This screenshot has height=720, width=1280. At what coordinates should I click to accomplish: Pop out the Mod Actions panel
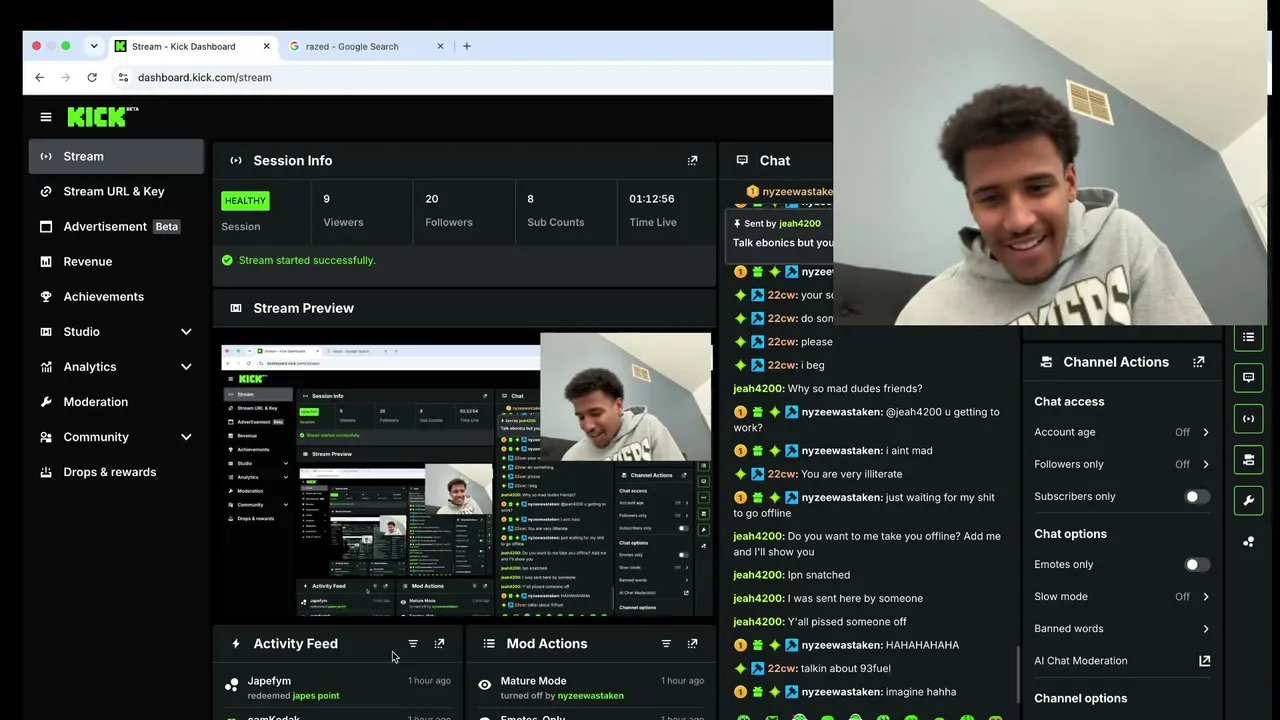click(692, 644)
